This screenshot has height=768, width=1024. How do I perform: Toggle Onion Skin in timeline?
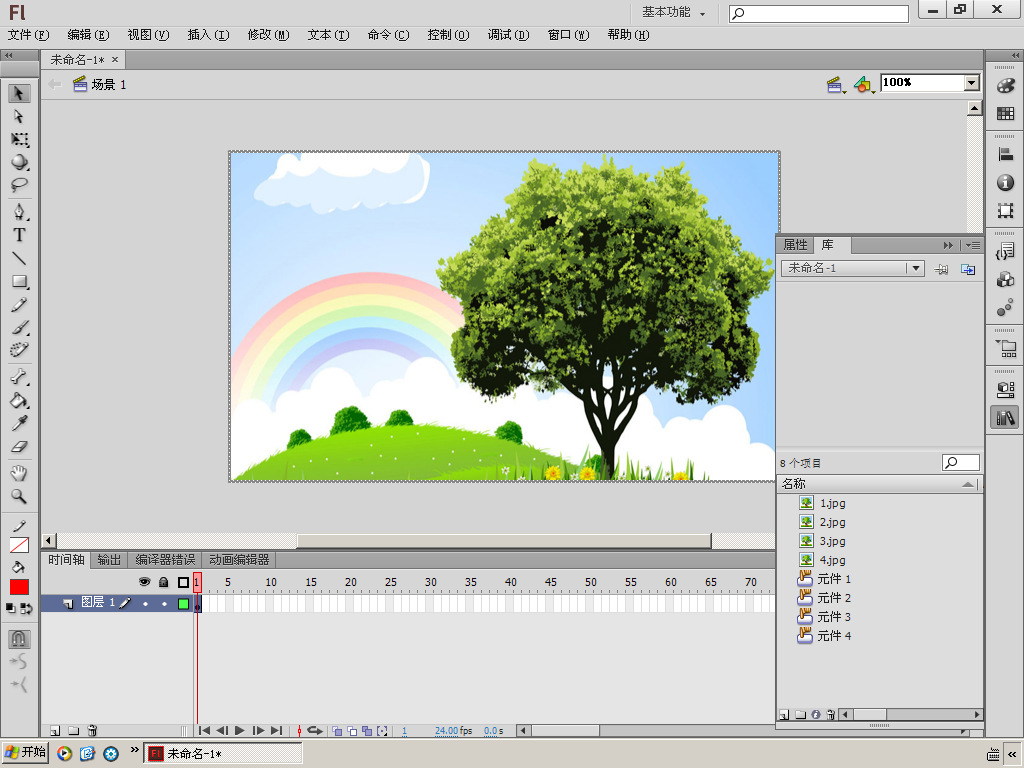(x=337, y=731)
